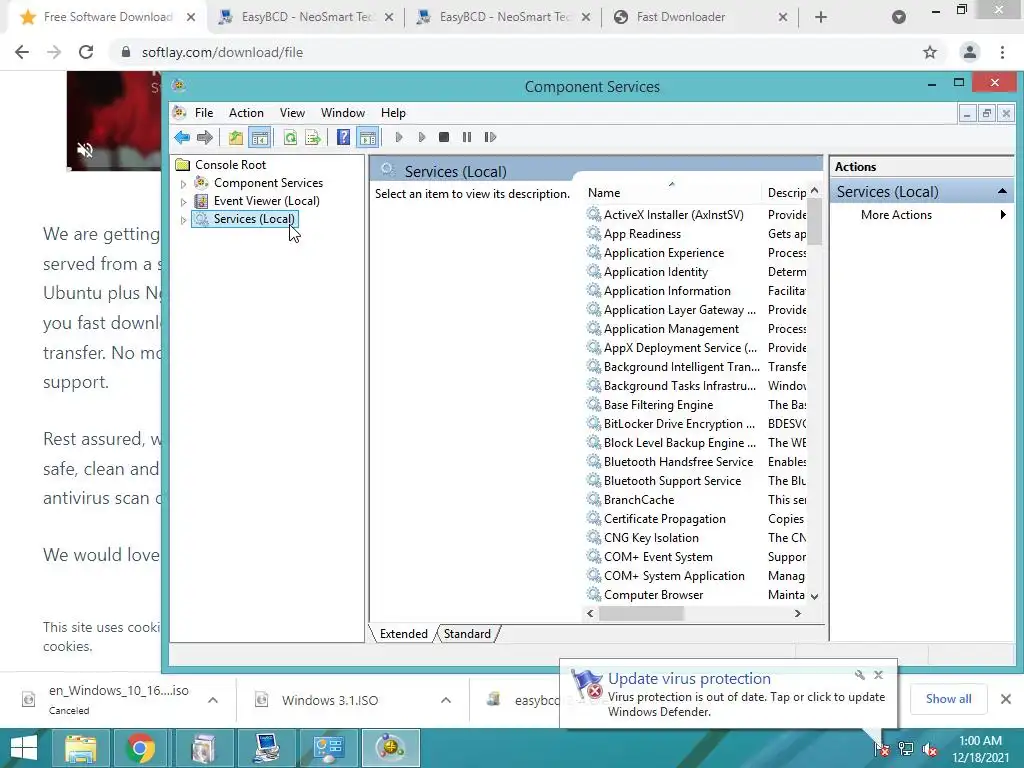
Task: Select the Application Information service
Action: [667, 291]
